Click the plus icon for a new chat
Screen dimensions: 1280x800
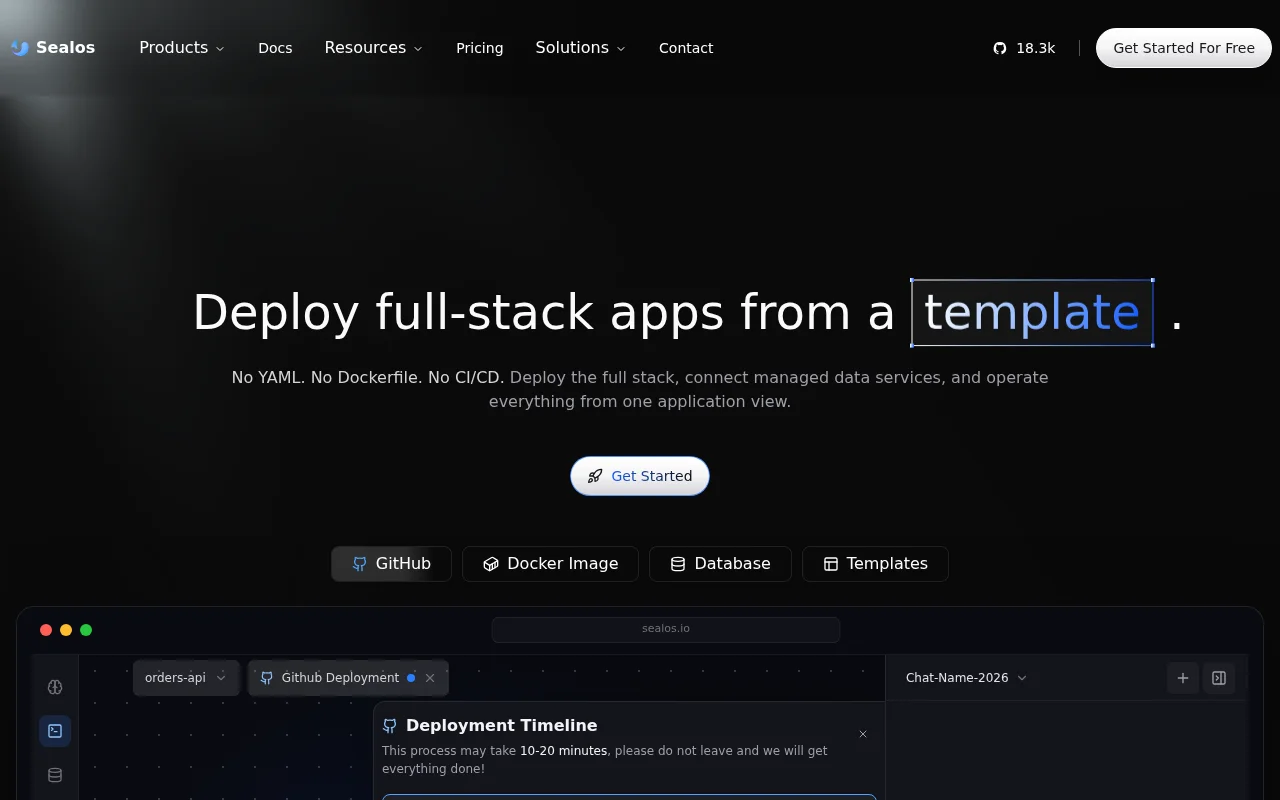point(1183,678)
